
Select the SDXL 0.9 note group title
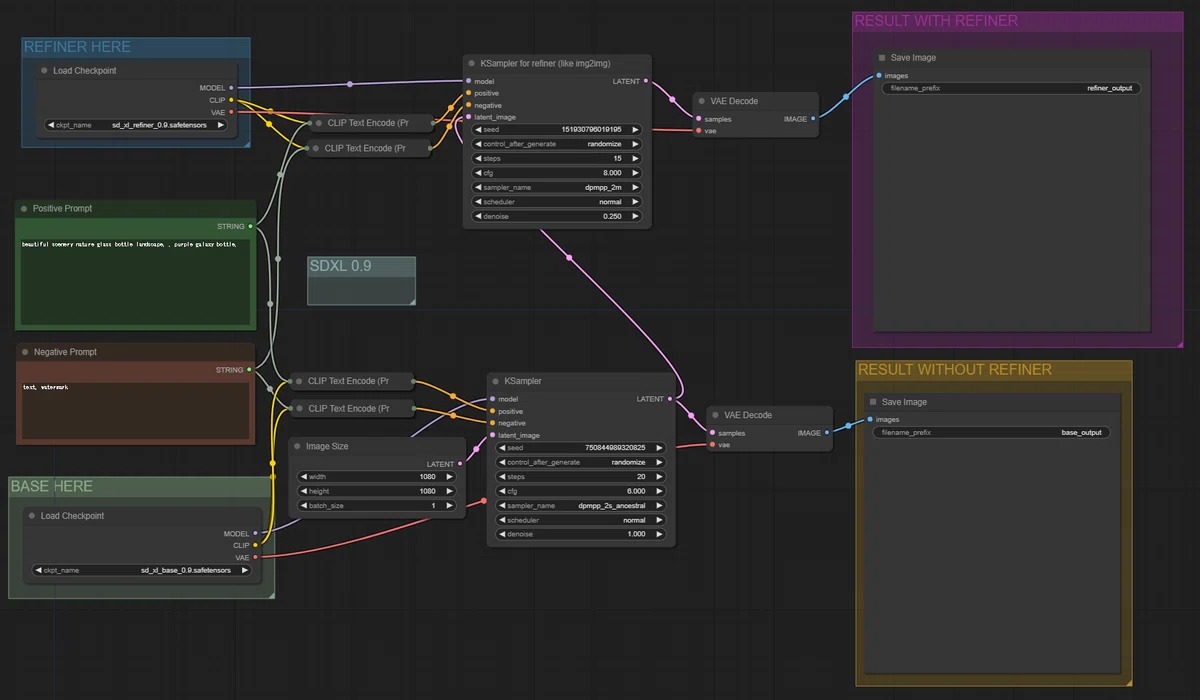tap(340, 266)
